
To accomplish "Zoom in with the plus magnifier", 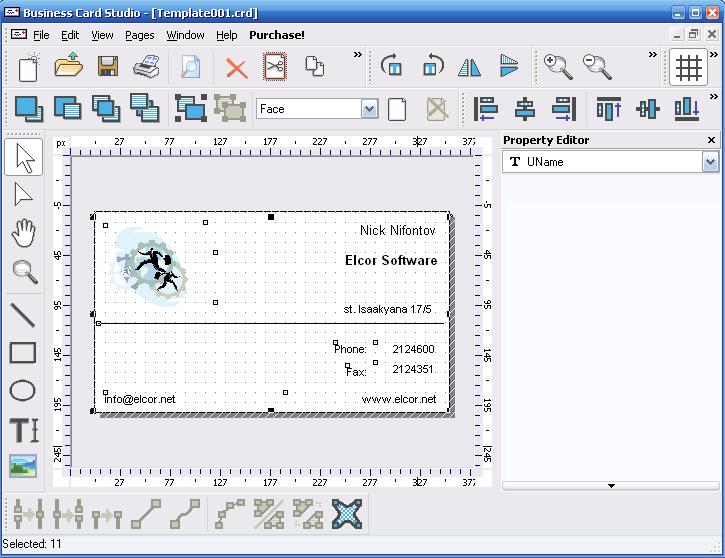I will (x=558, y=67).
